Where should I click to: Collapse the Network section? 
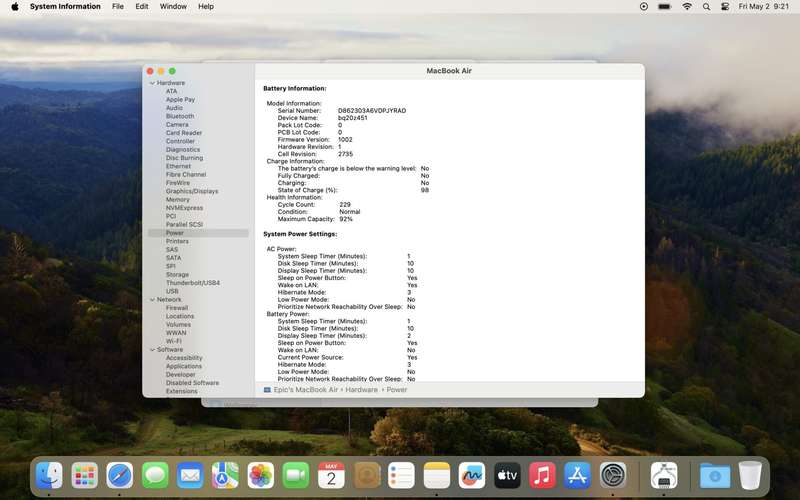pos(152,299)
